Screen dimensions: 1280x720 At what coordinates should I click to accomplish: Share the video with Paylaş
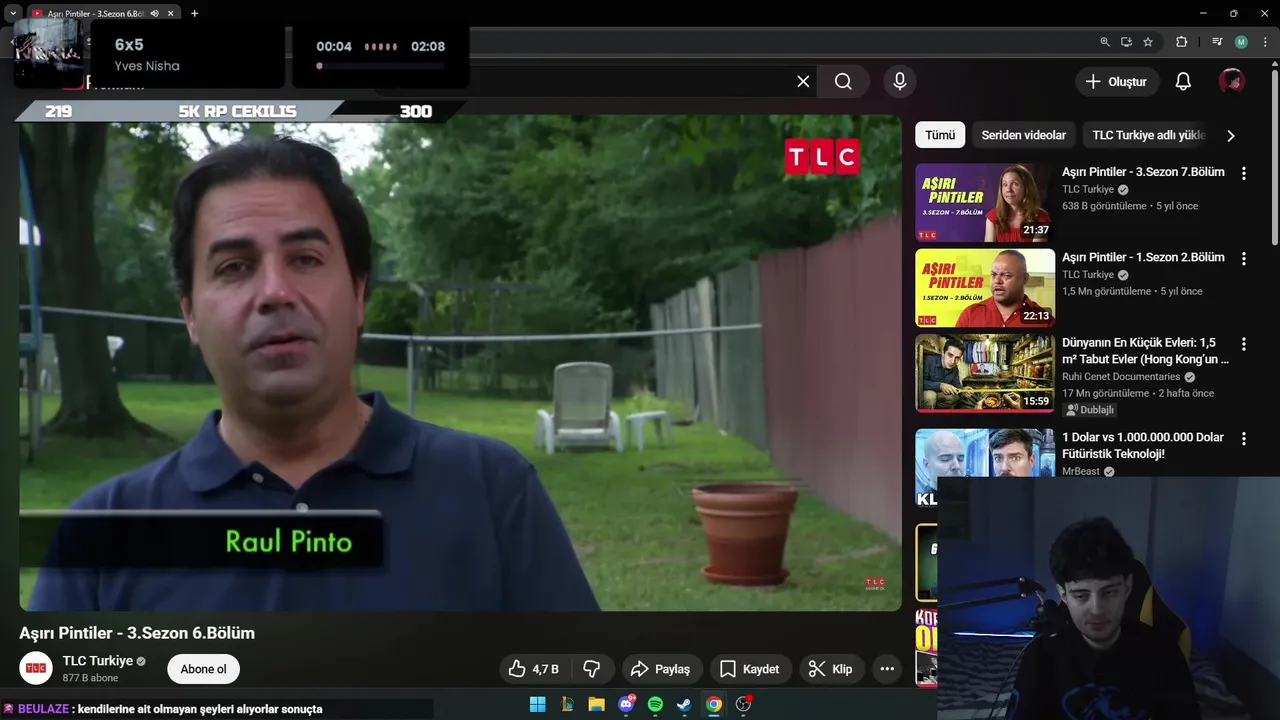point(662,669)
